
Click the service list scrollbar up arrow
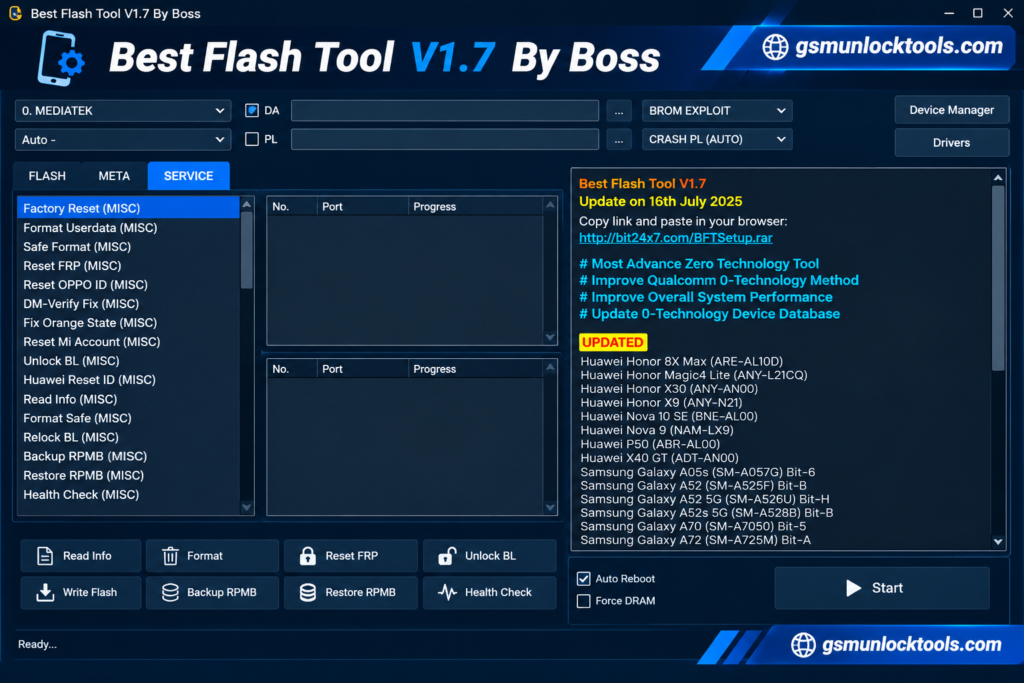click(x=247, y=204)
